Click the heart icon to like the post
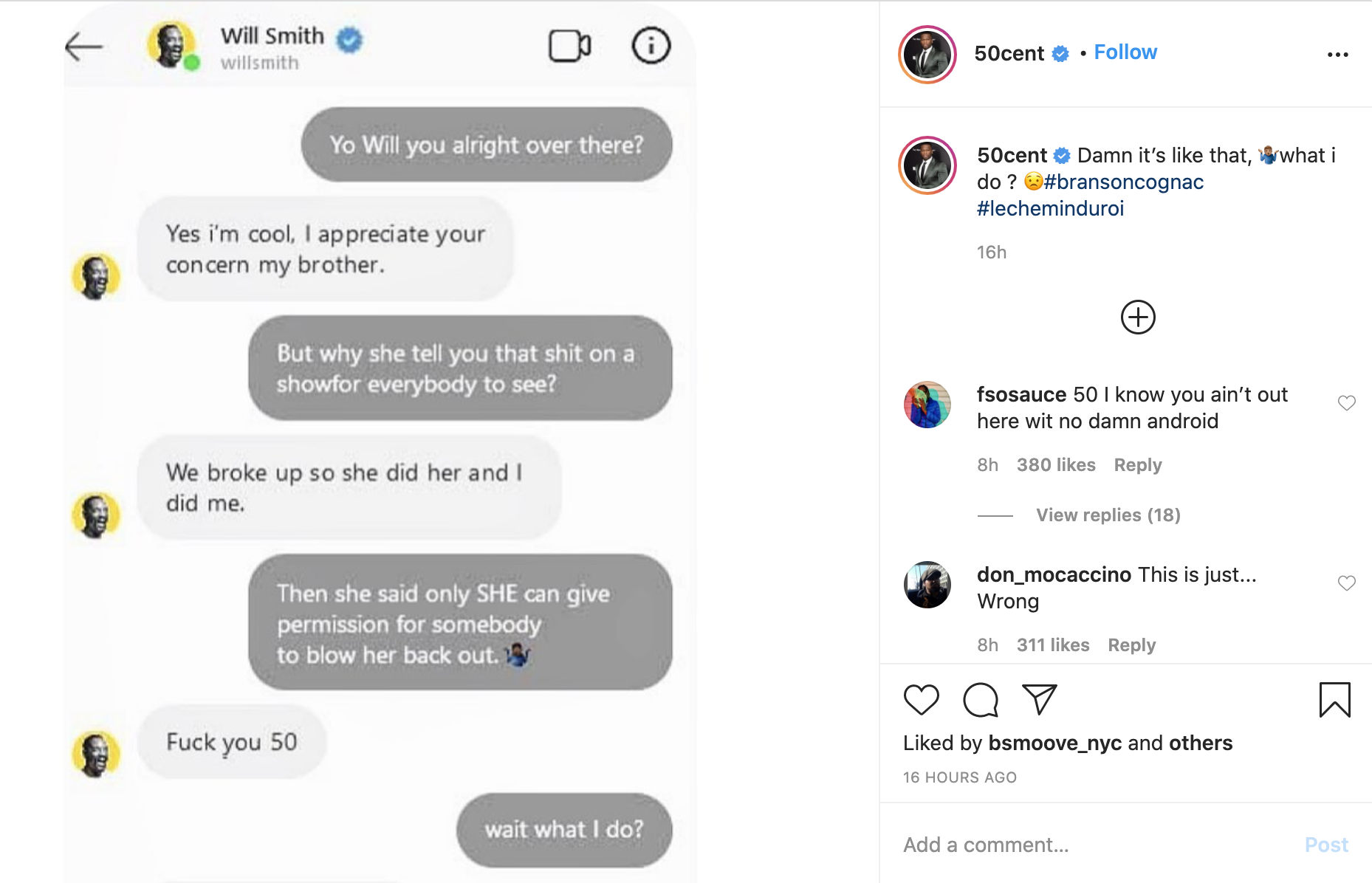 (x=921, y=699)
